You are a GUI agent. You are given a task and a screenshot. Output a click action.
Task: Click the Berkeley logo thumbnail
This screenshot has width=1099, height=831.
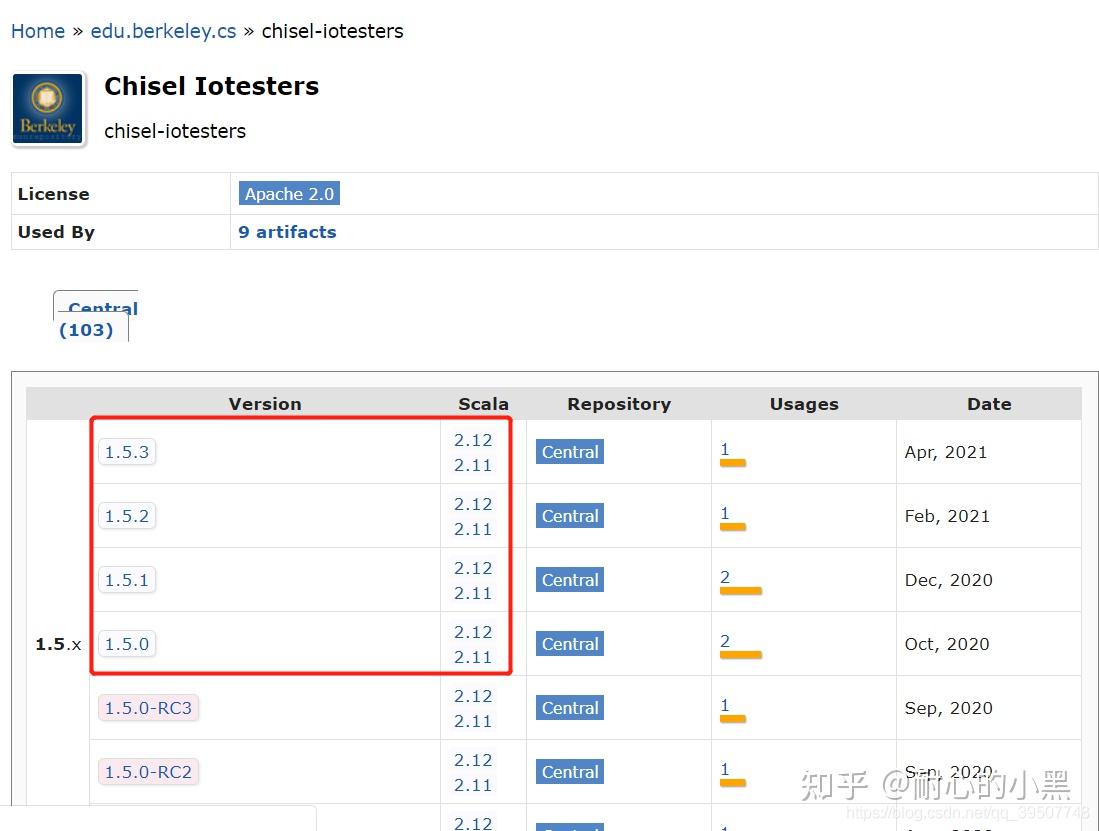click(x=48, y=109)
